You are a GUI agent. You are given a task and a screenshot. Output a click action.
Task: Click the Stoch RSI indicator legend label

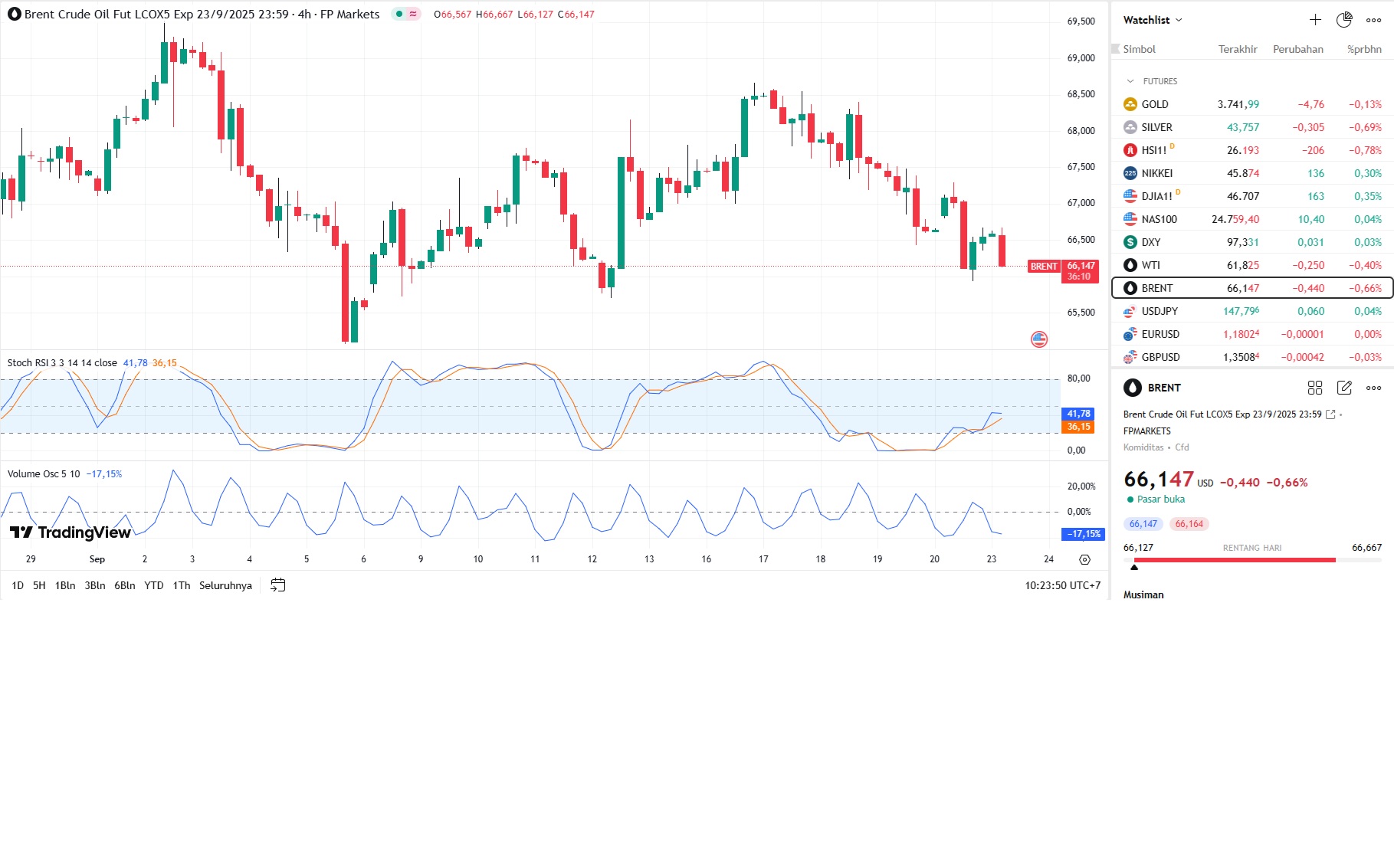point(62,363)
